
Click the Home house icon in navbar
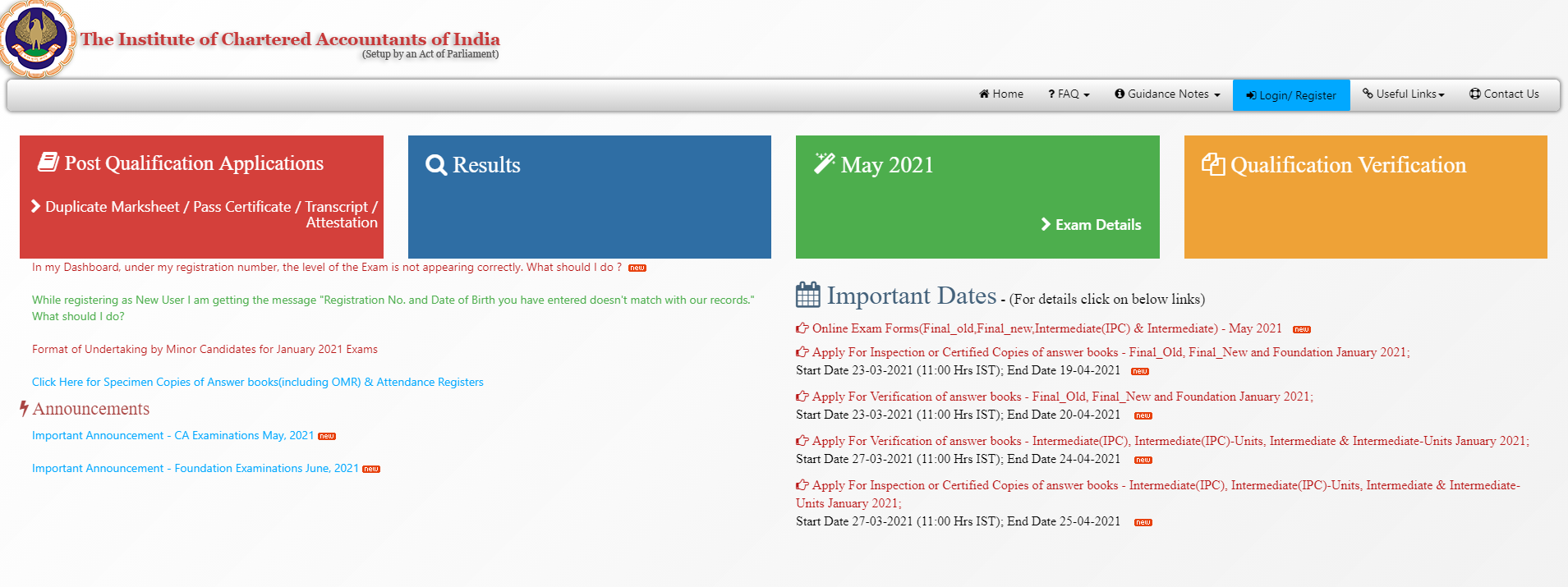[x=984, y=94]
